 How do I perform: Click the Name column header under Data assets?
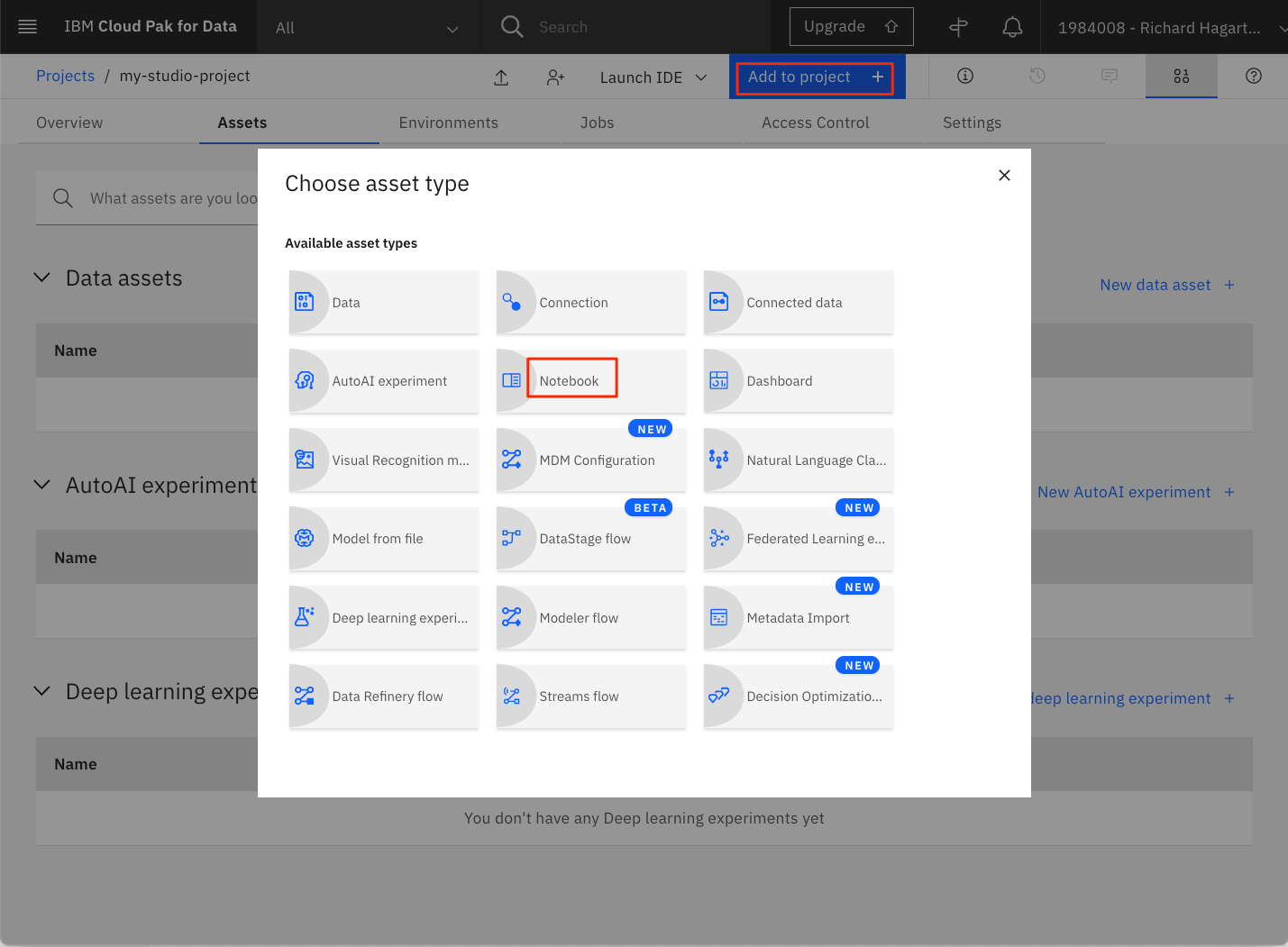point(76,351)
